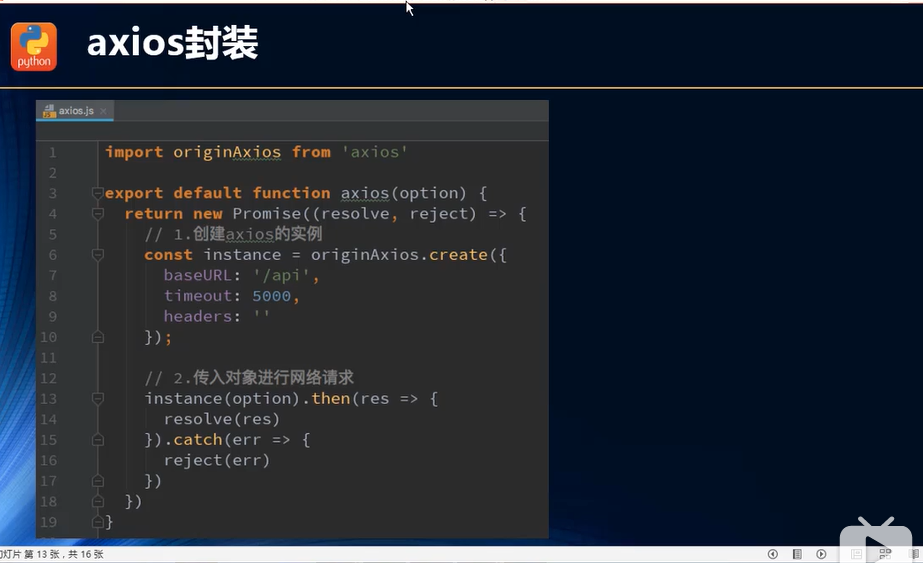Click fold end marker at line 18
The height and width of the screenshot is (563, 923).
pos(98,501)
